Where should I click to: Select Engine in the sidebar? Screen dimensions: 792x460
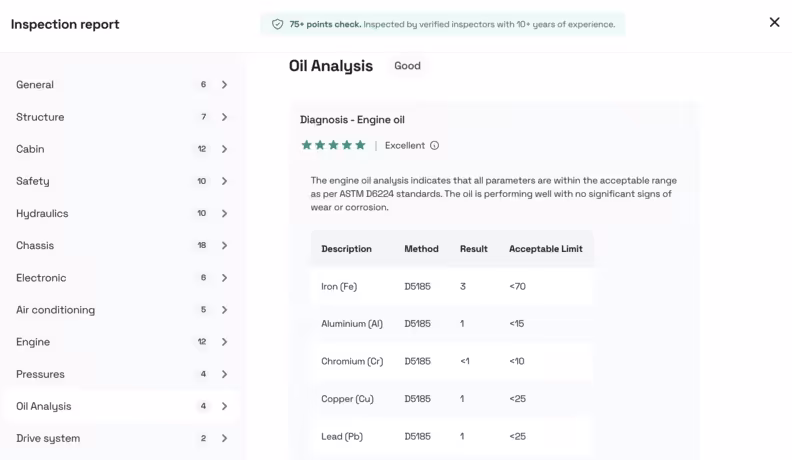click(x=33, y=342)
